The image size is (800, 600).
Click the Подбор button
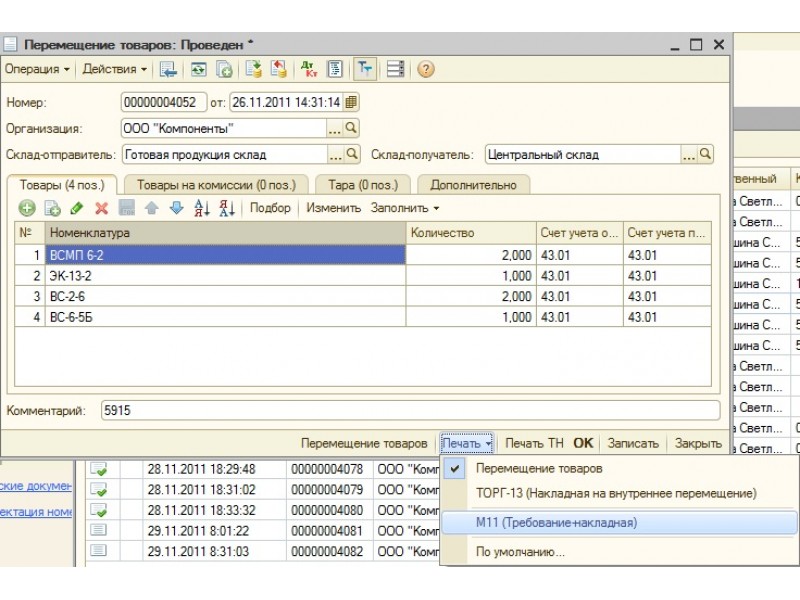point(270,208)
